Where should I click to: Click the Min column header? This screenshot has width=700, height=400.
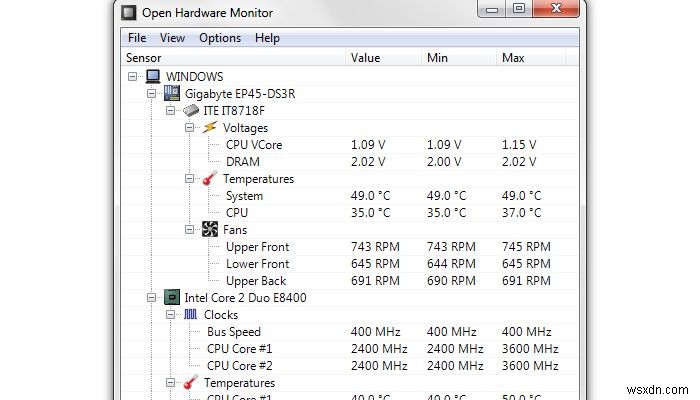pyautogui.click(x=459, y=58)
